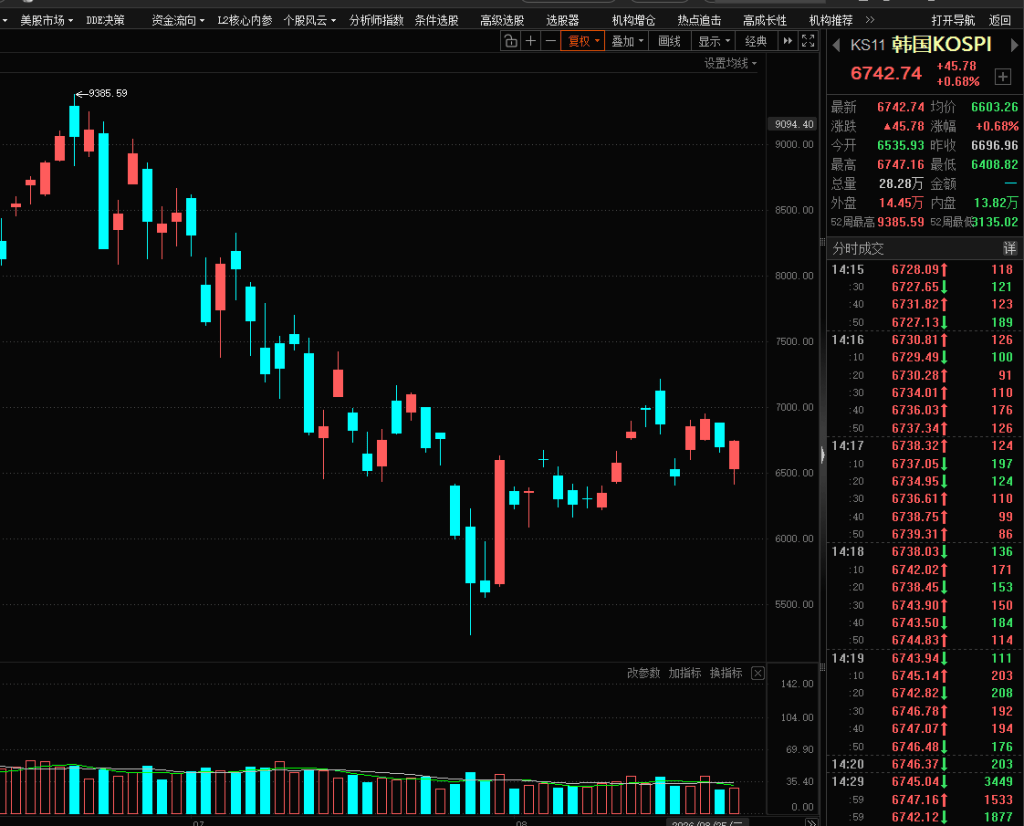Click the last trade row 6742.12

(x=922, y=816)
